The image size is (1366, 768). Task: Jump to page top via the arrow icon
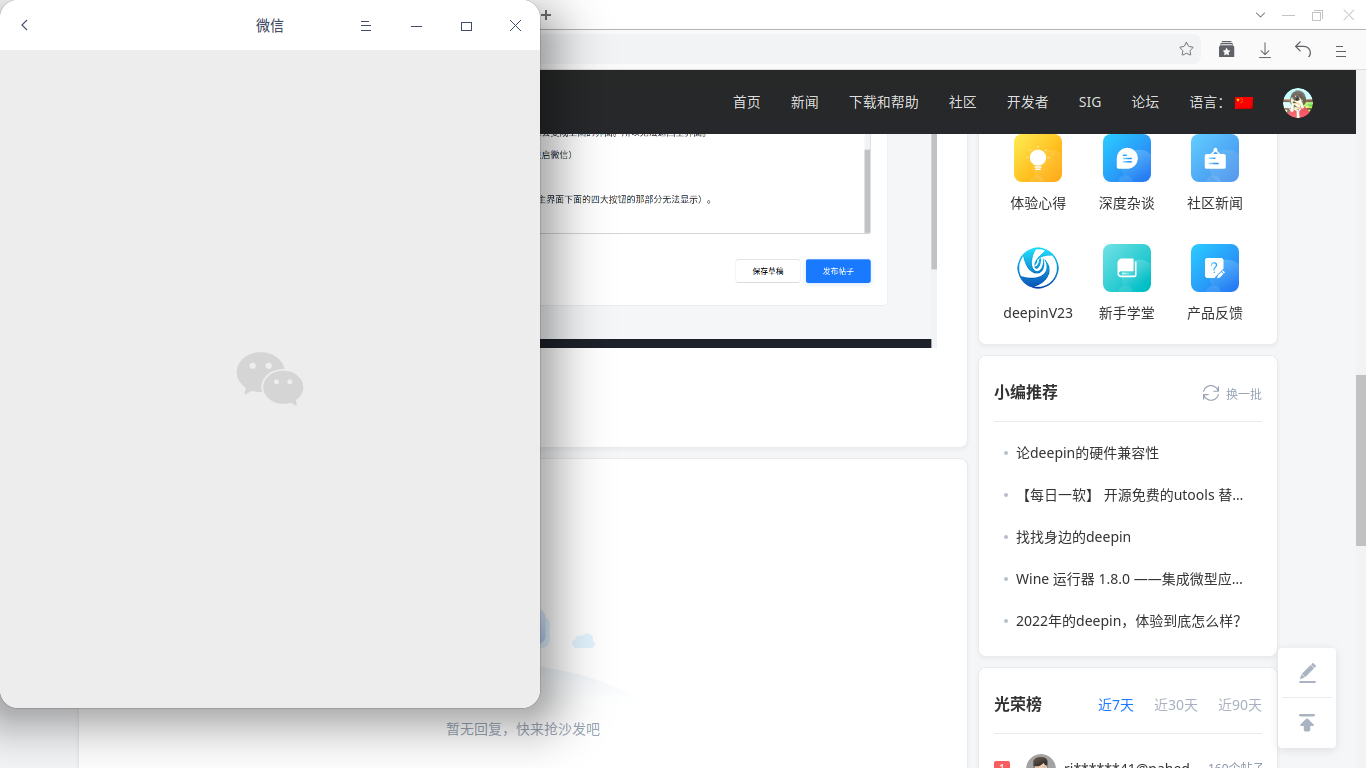[1307, 721]
